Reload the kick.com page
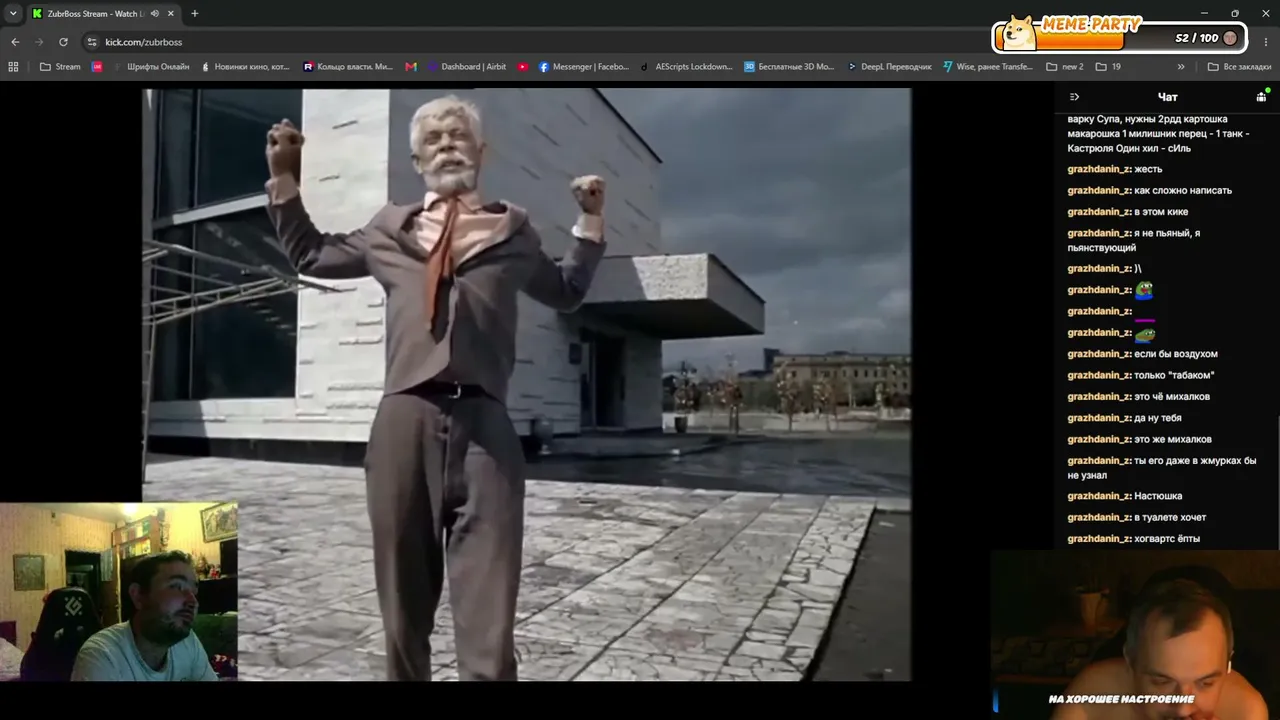This screenshot has width=1280, height=720. tap(63, 42)
